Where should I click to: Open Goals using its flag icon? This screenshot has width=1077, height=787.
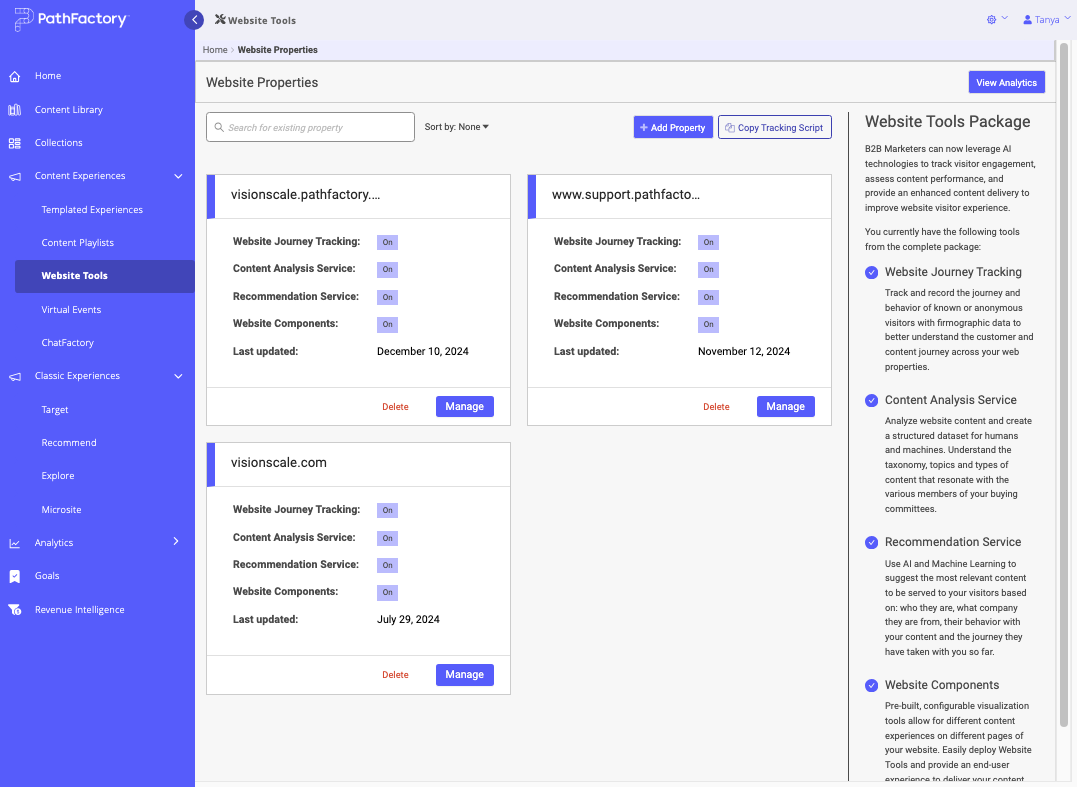coord(14,575)
